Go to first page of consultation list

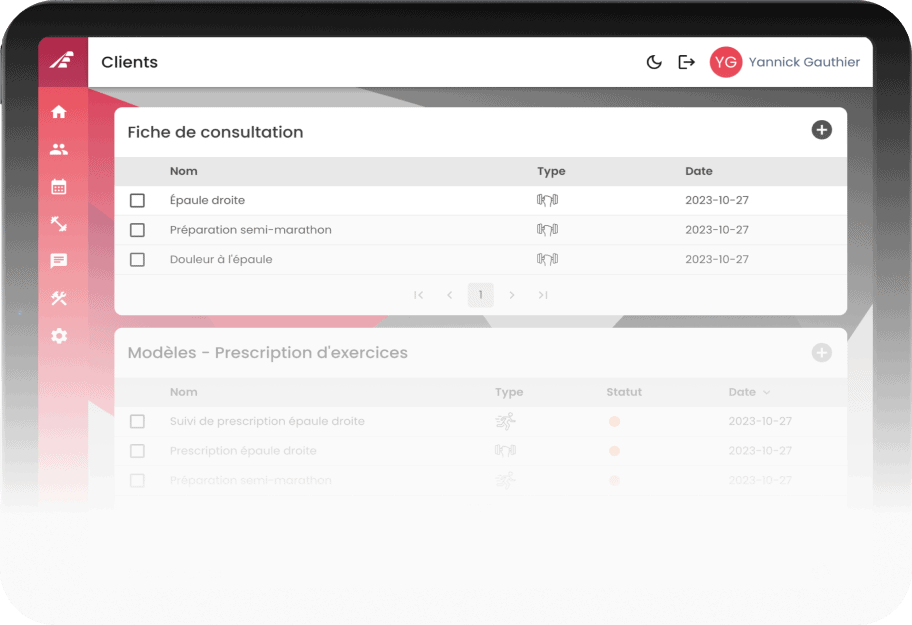(419, 295)
